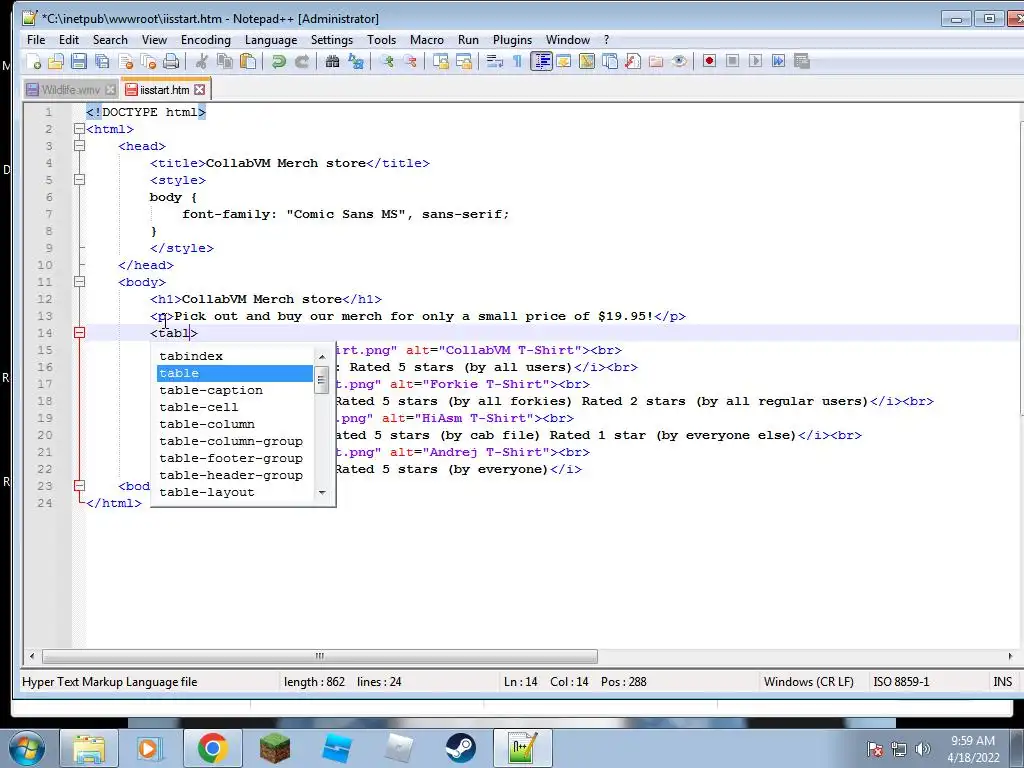
Task: Click Run macro multiple times icon
Action: pyautogui.click(x=778, y=61)
